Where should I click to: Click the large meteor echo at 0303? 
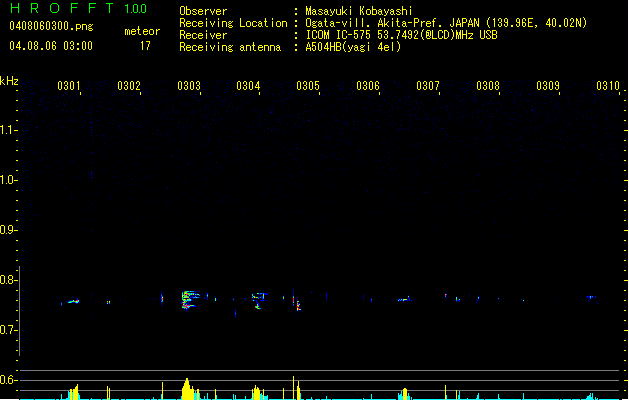(190, 300)
